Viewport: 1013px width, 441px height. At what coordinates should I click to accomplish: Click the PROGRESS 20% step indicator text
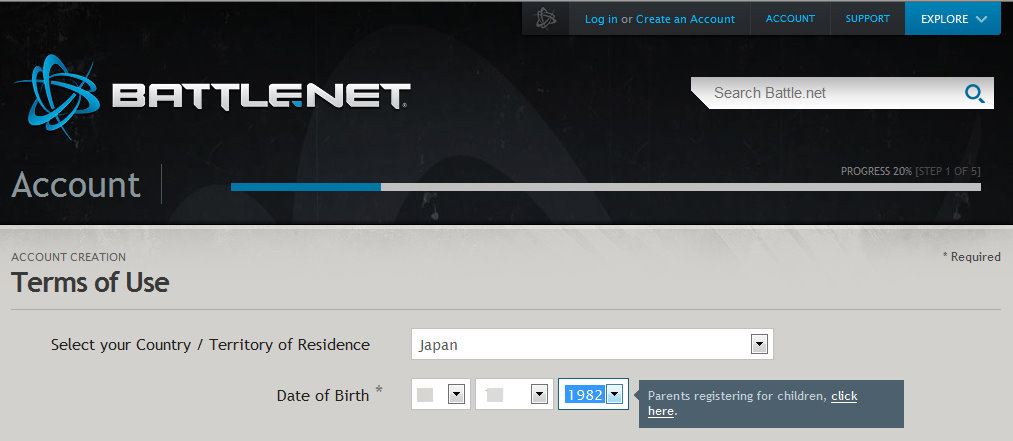tap(910, 172)
